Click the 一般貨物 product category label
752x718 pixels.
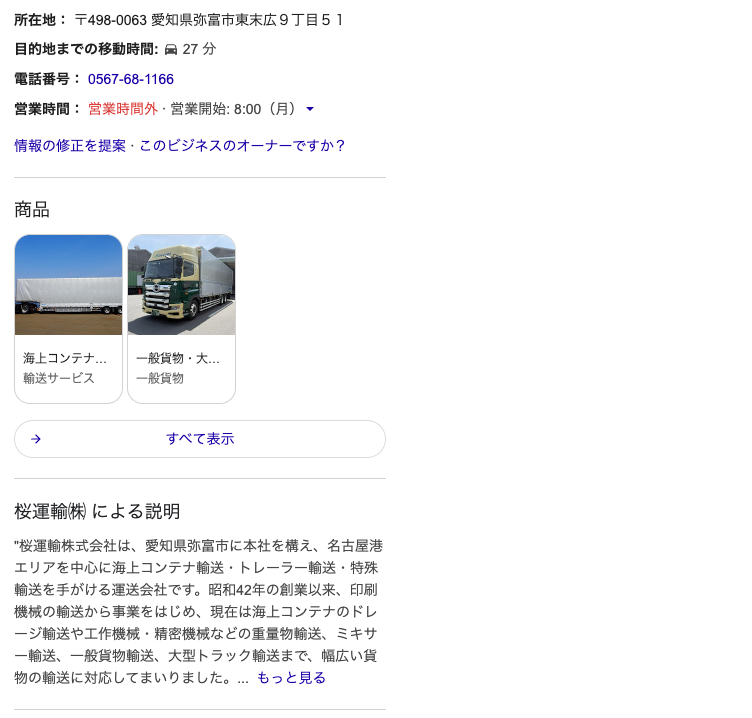point(160,378)
